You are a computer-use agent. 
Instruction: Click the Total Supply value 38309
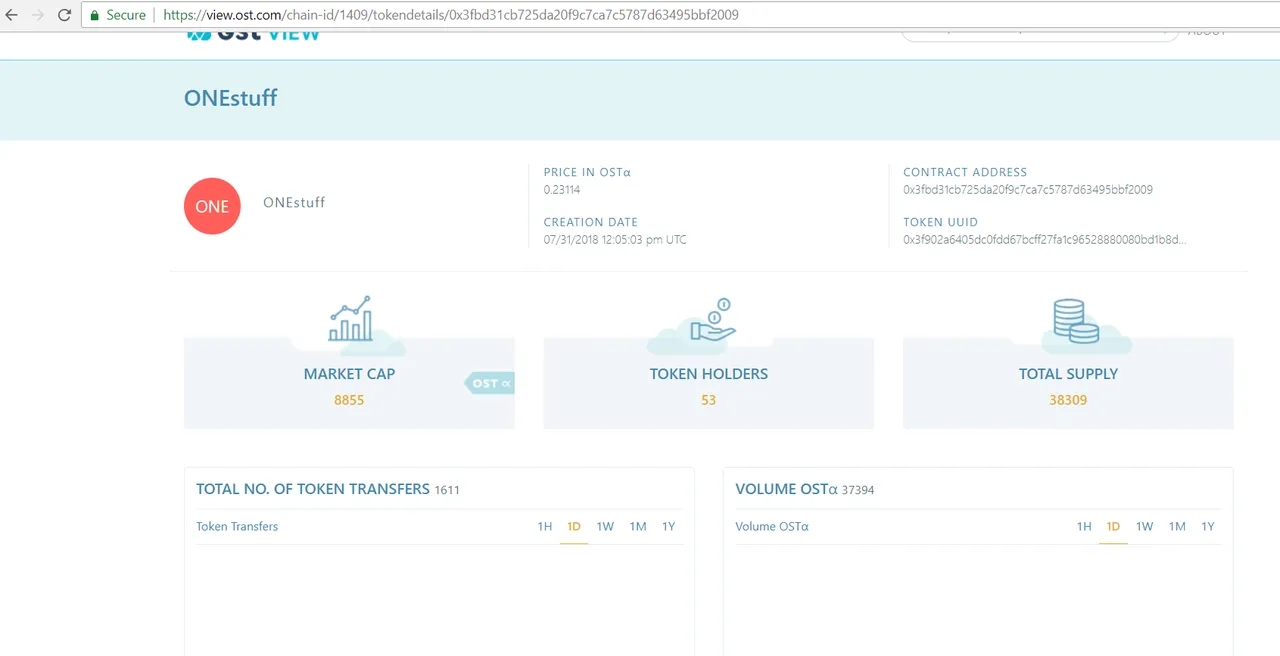1068,400
